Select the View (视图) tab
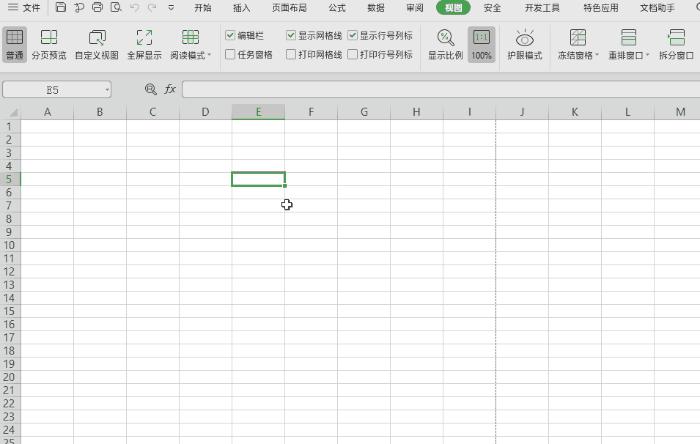The width and height of the screenshot is (700, 444). [x=453, y=8]
